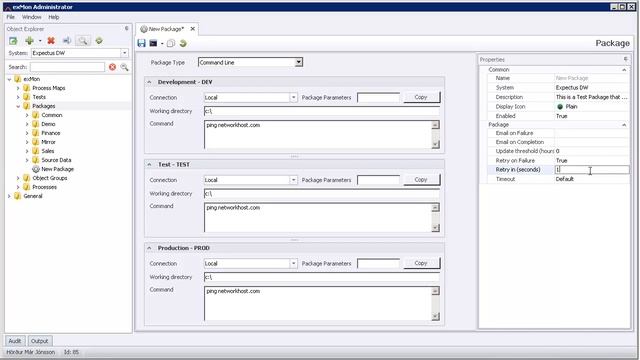This screenshot has height=360, width=640.
Task: Click the command console icon in package toolbar
Action: coord(153,43)
